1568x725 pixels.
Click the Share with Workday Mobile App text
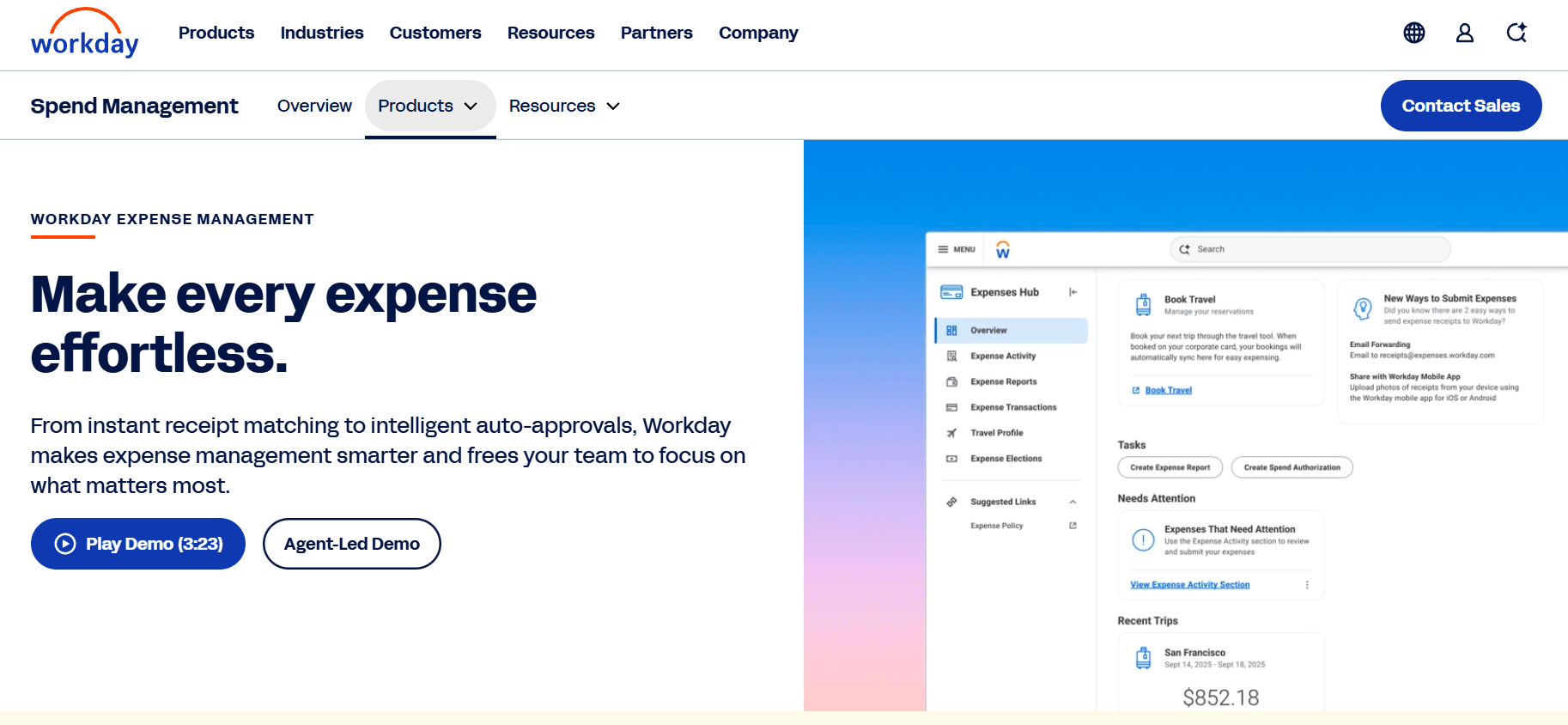tap(1405, 376)
